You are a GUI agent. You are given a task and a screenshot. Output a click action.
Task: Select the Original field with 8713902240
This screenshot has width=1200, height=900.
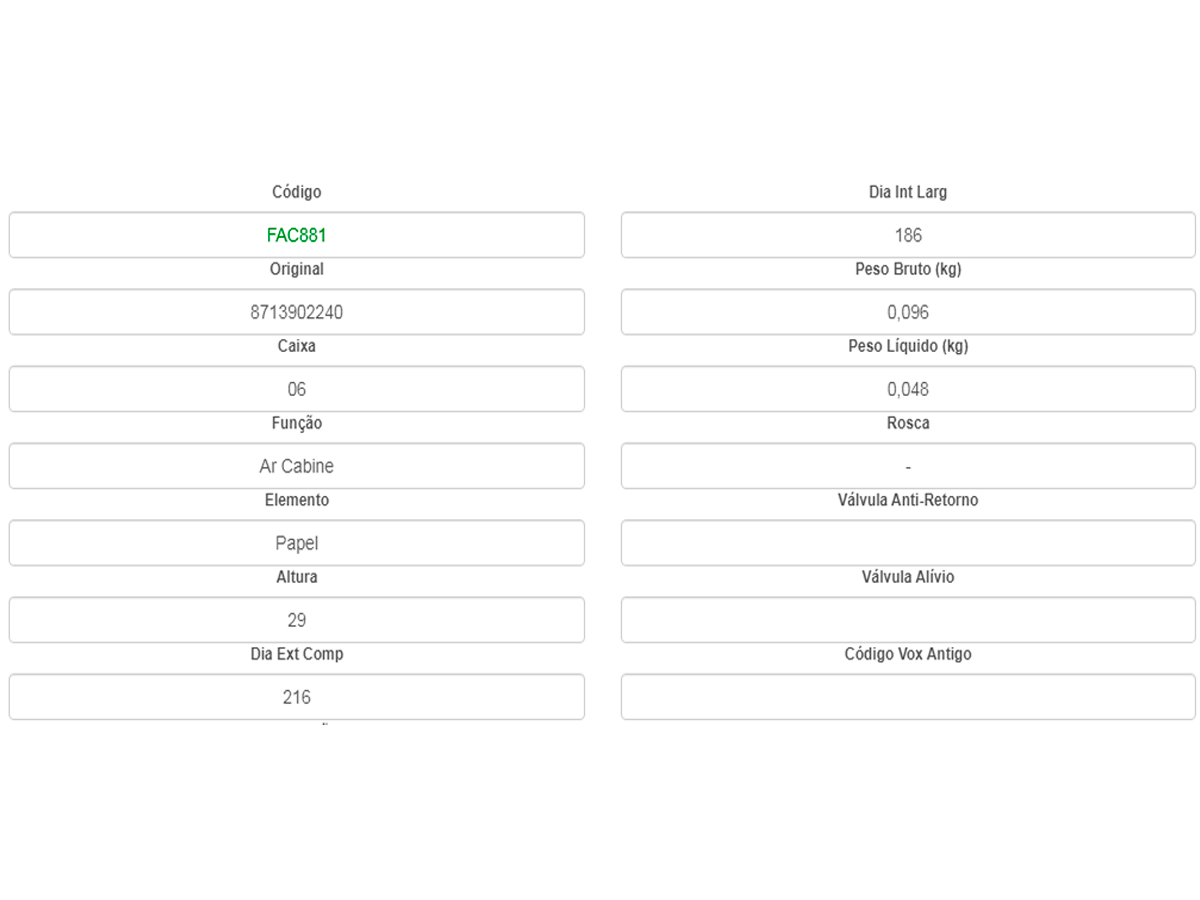pos(296,312)
